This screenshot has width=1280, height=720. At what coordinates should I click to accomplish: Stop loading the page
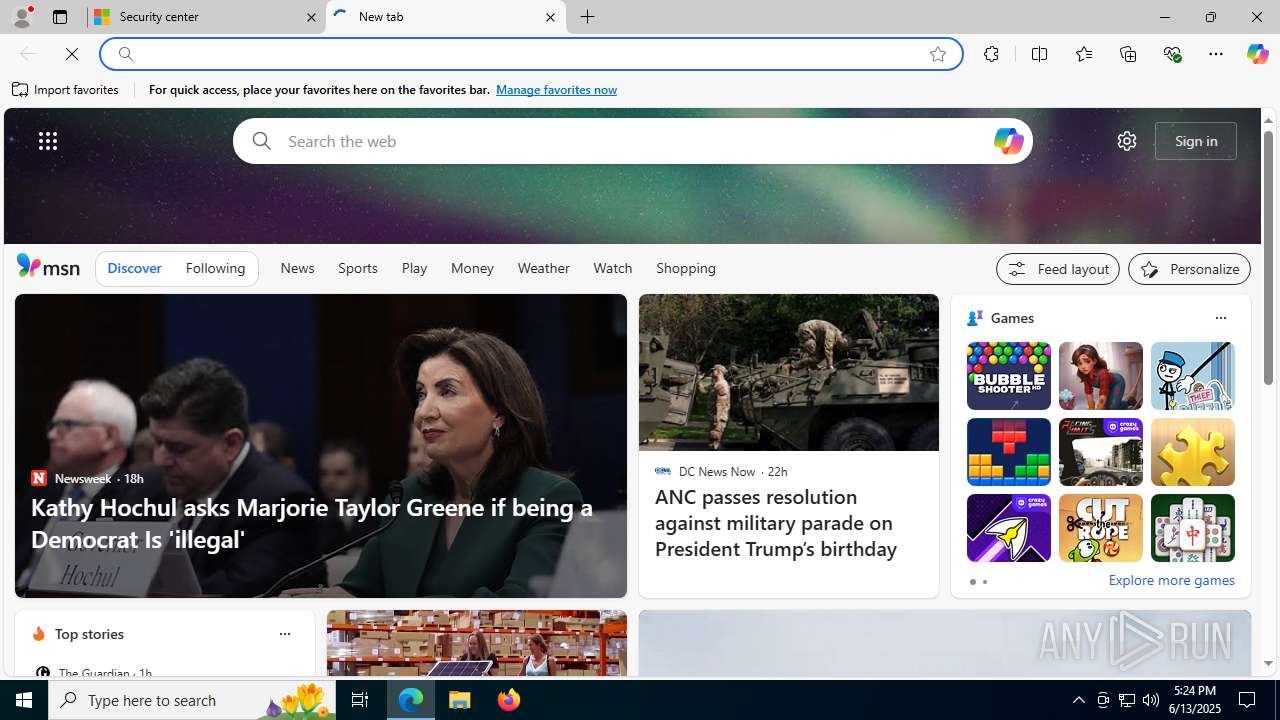[72, 54]
